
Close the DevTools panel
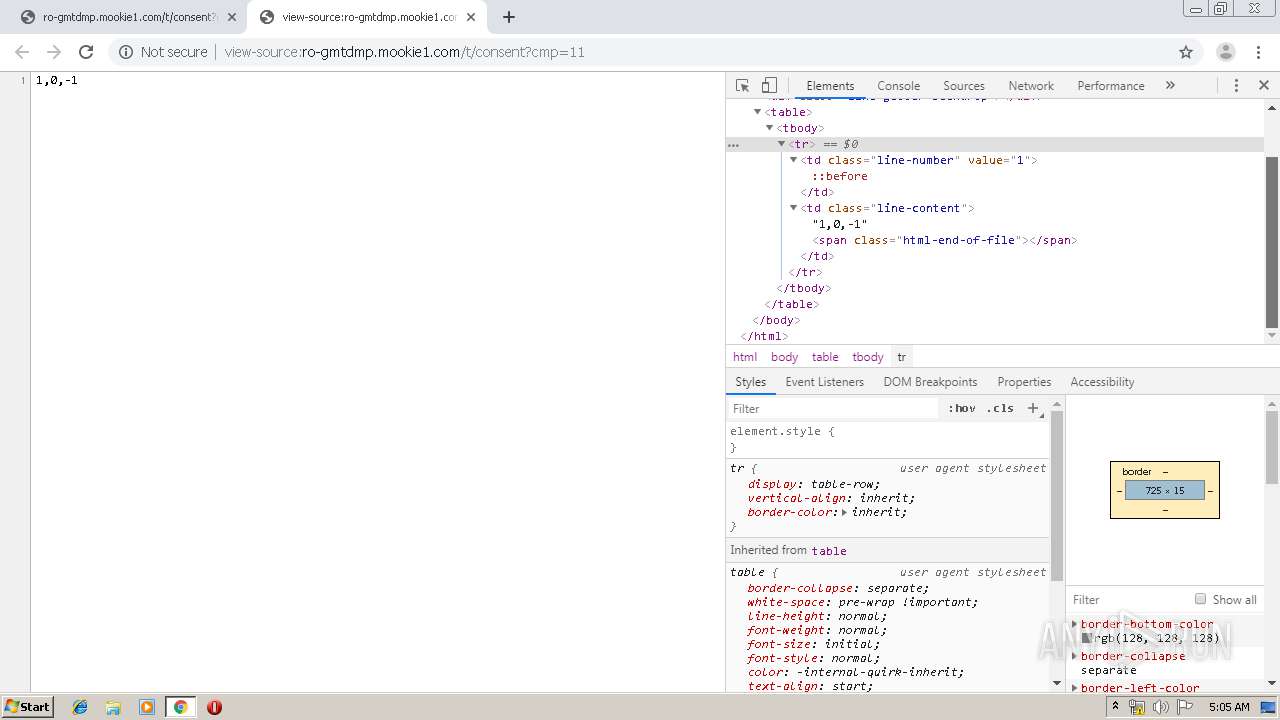click(1264, 85)
